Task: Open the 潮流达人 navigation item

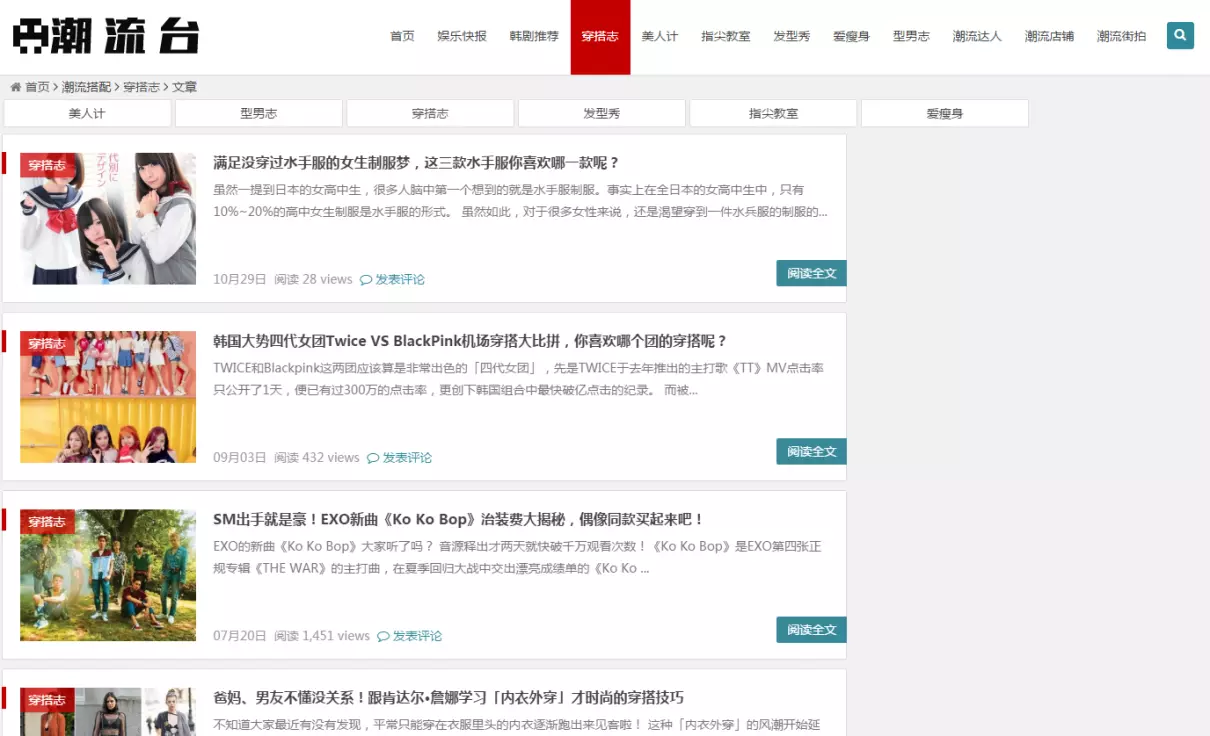Action: [977, 36]
